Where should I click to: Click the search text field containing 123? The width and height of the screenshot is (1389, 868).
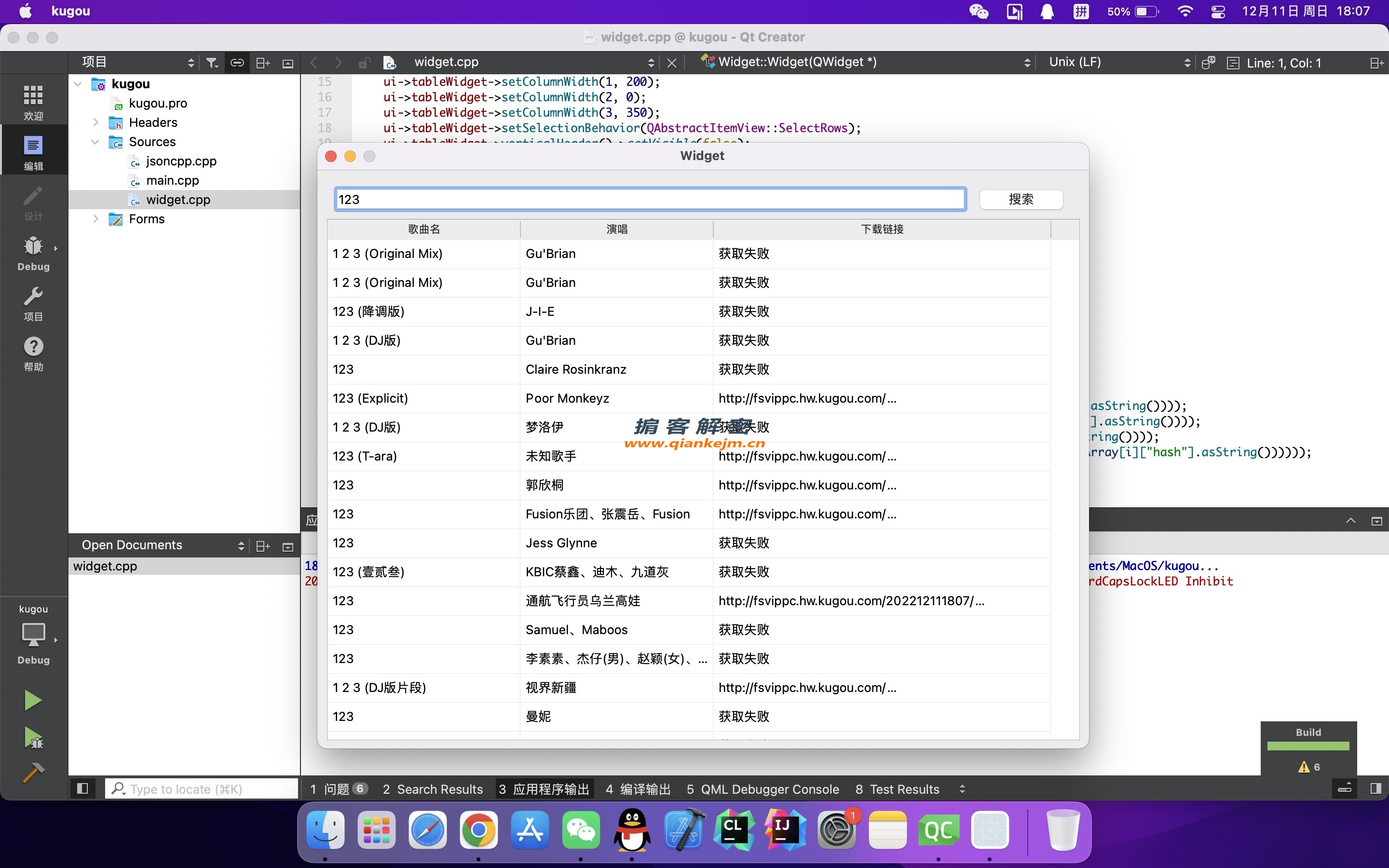[650, 199]
